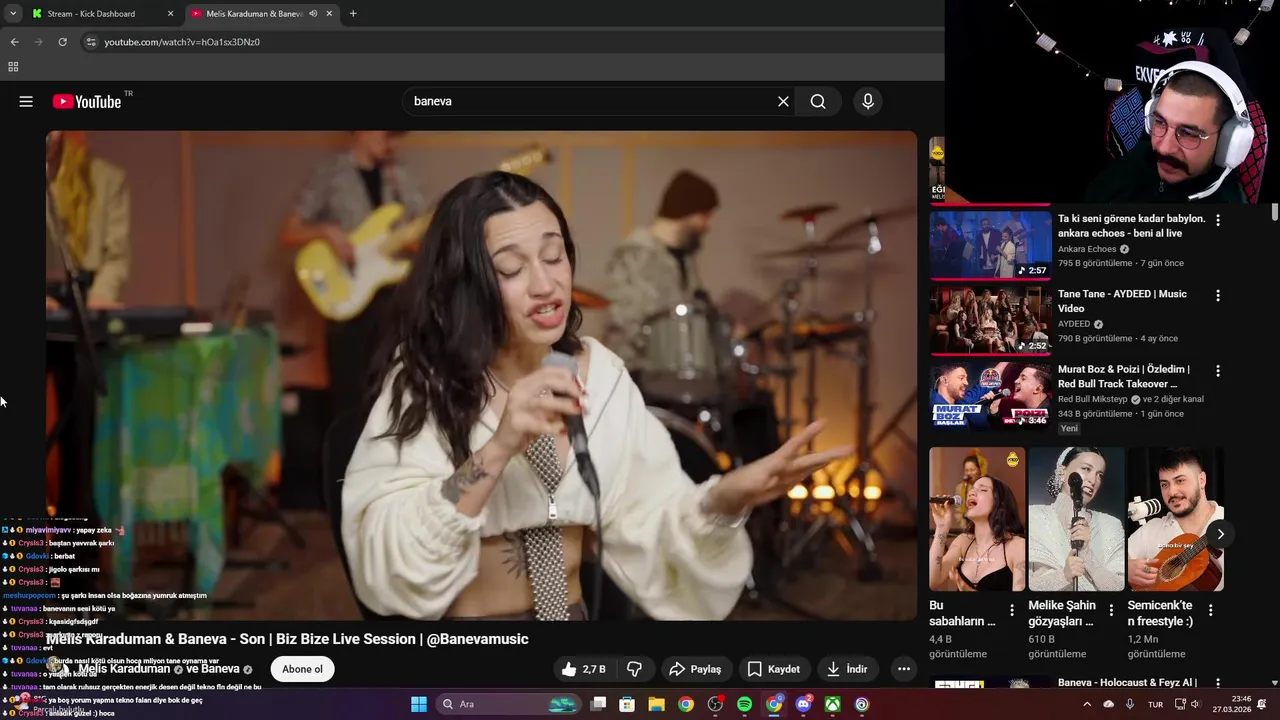This screenshot has height=720, width=1280.
Task: Go to the YouTube home logo
Action: coord(87,101)
